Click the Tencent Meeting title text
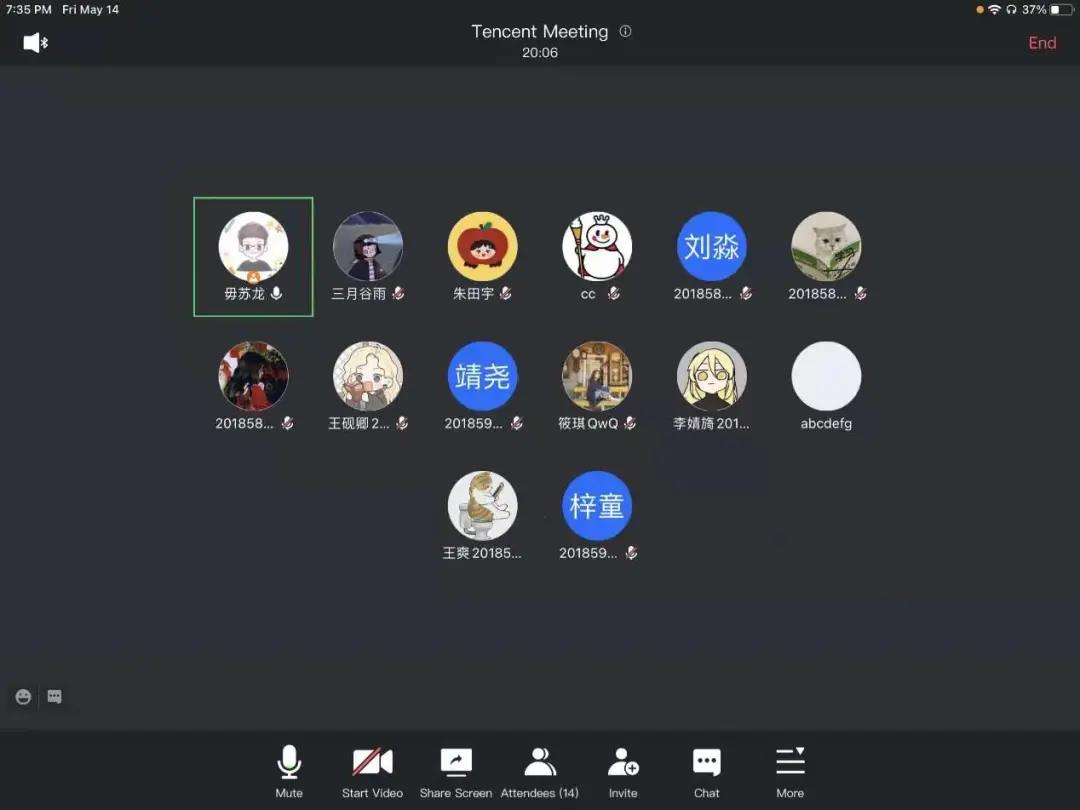The height and width of the screenshot is (810, 1080). [x=540, y=32]
